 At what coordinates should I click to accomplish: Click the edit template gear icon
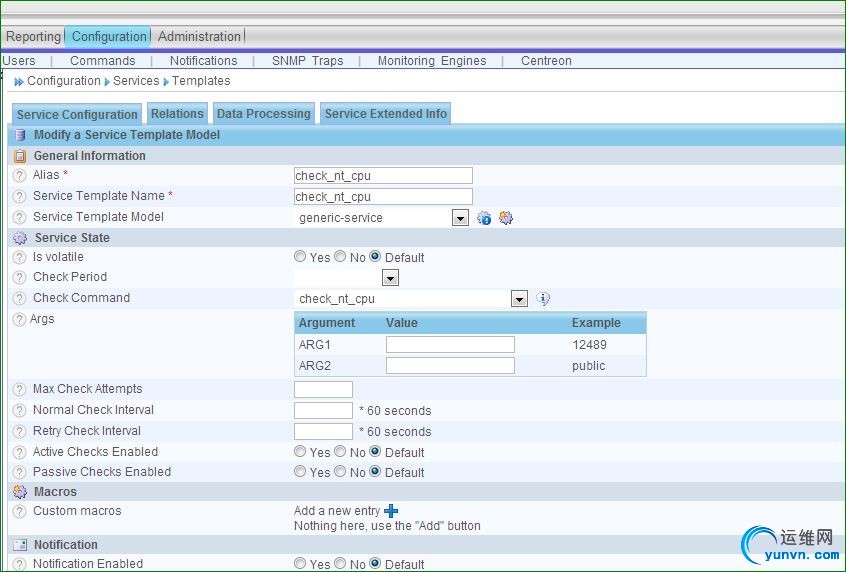506,217
